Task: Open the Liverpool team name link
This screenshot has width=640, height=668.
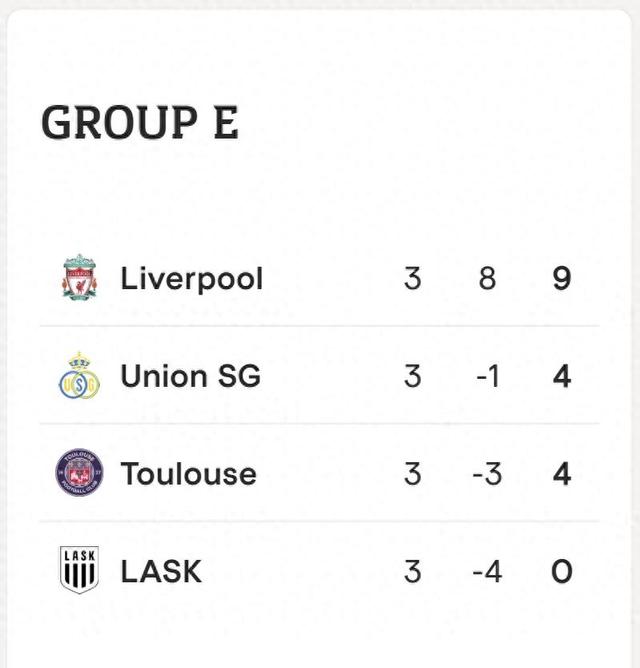Action: pos(191,278)
